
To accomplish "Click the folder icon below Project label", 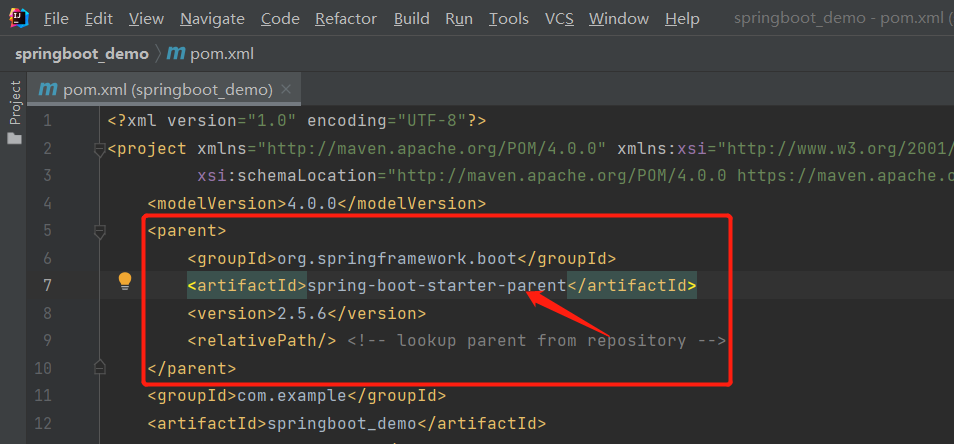I will point(15,139).
